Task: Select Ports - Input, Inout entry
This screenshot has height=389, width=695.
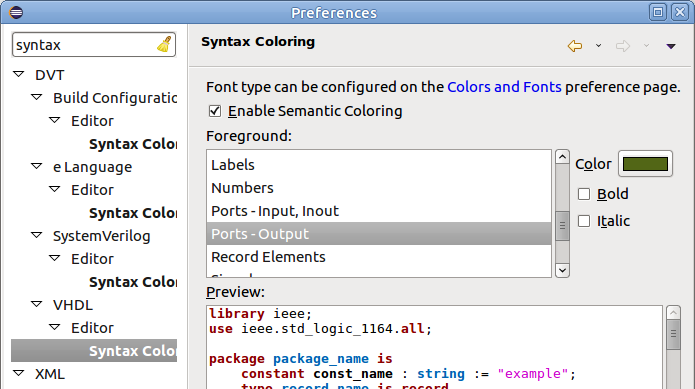Action: (x=379, y=211)
